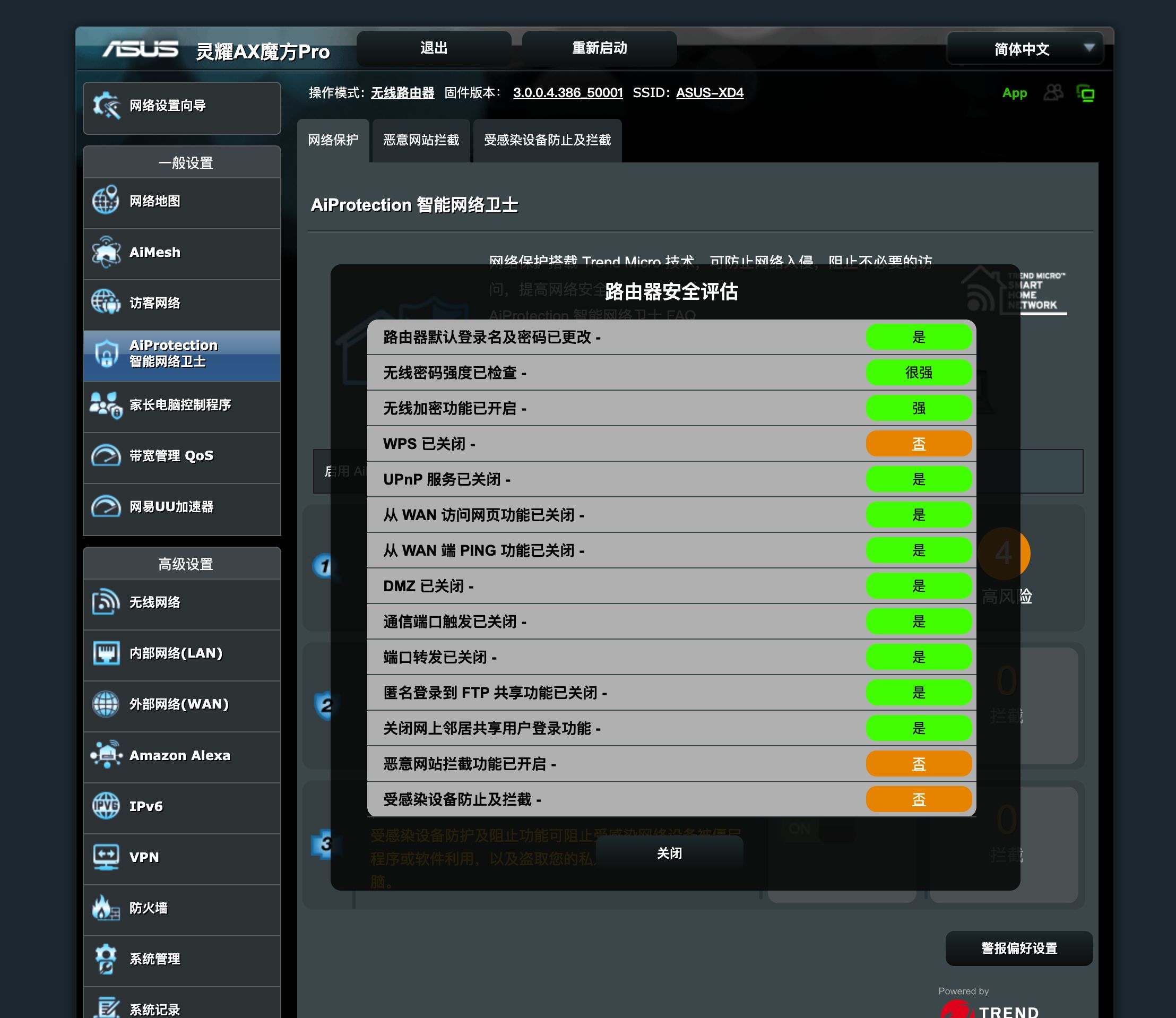Image resolution: width=1176 pixels, height=1018 pixels.
Task: Click the 网易UU加速器 gauge icon
Action: (x=106, y=507)
